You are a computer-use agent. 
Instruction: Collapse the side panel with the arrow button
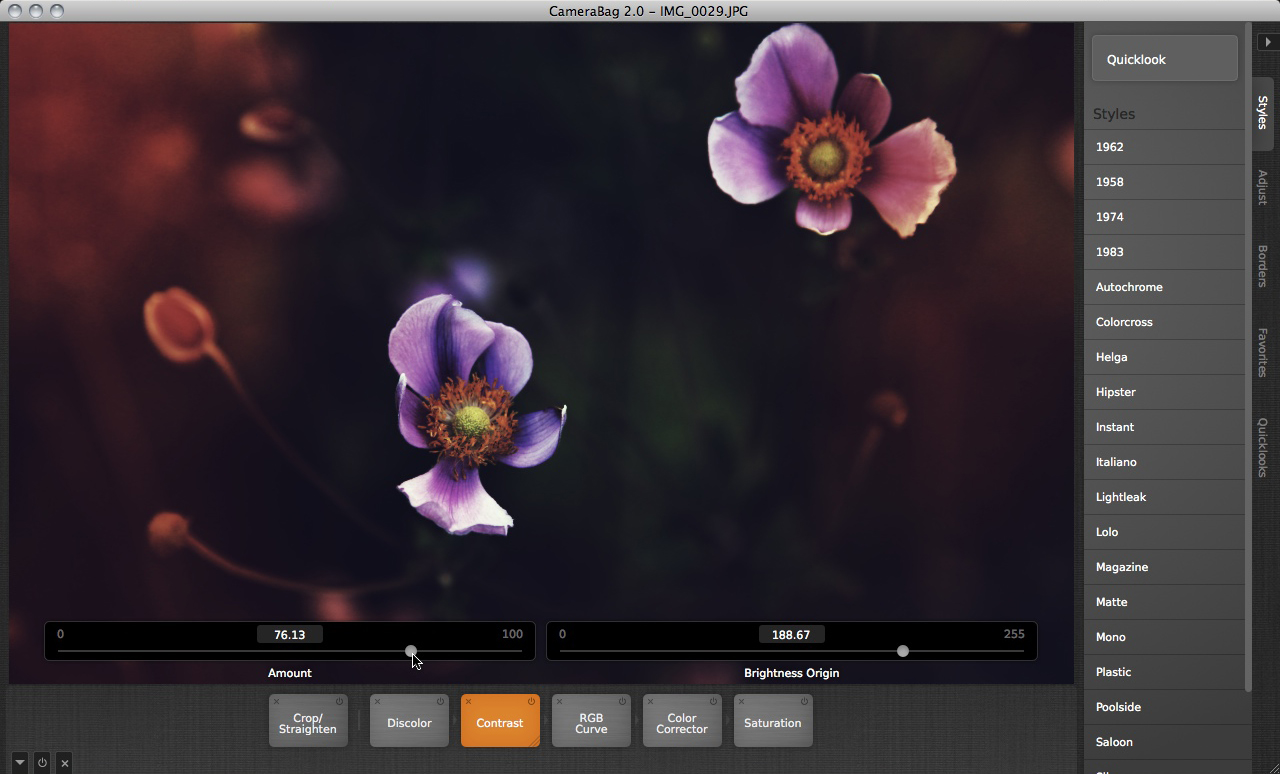point(1269,42)
